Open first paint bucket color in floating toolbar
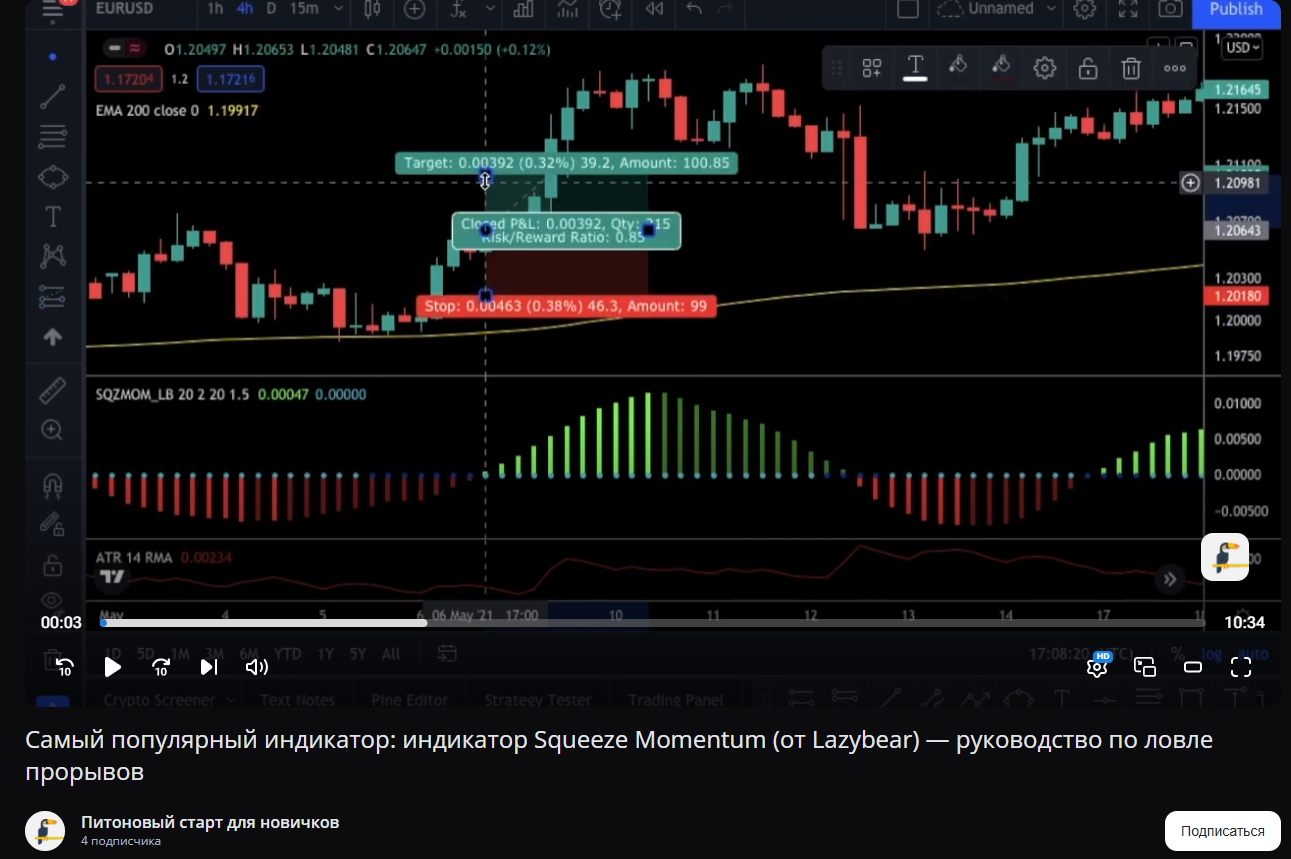The height and width of the screenshot is (859, 1291). (958, 67)
